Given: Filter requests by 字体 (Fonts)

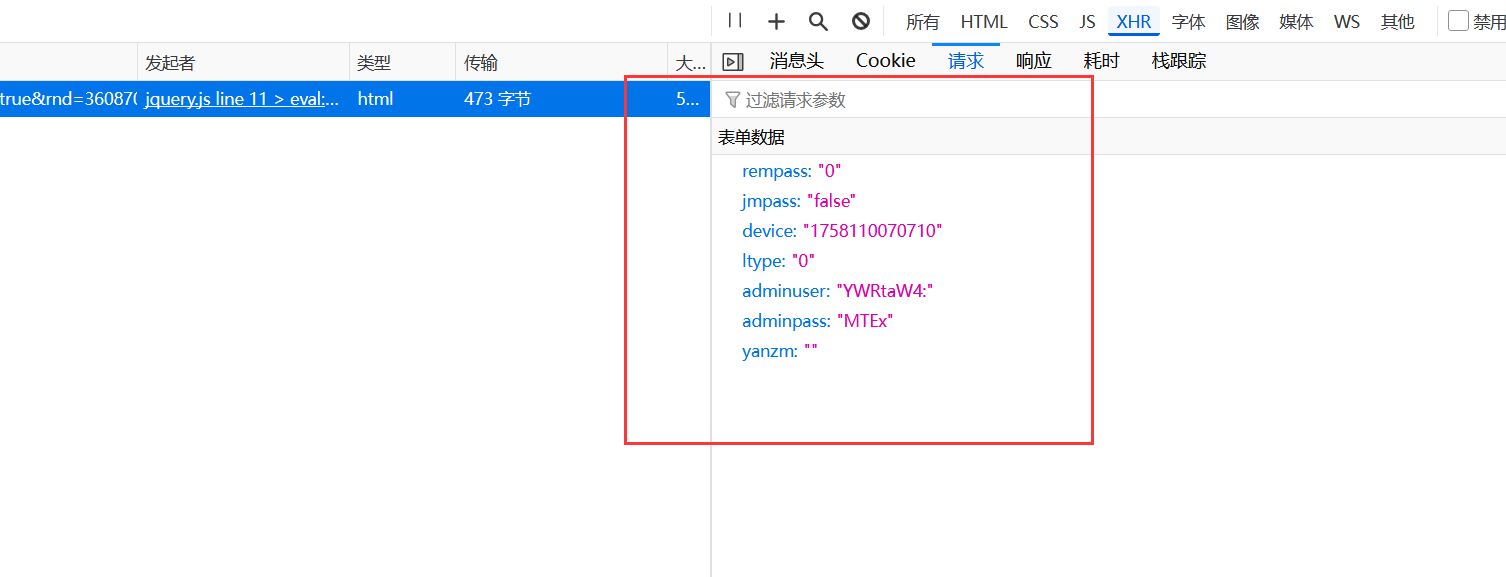Looking at the screenshot, I should (x=1189, y=22).
